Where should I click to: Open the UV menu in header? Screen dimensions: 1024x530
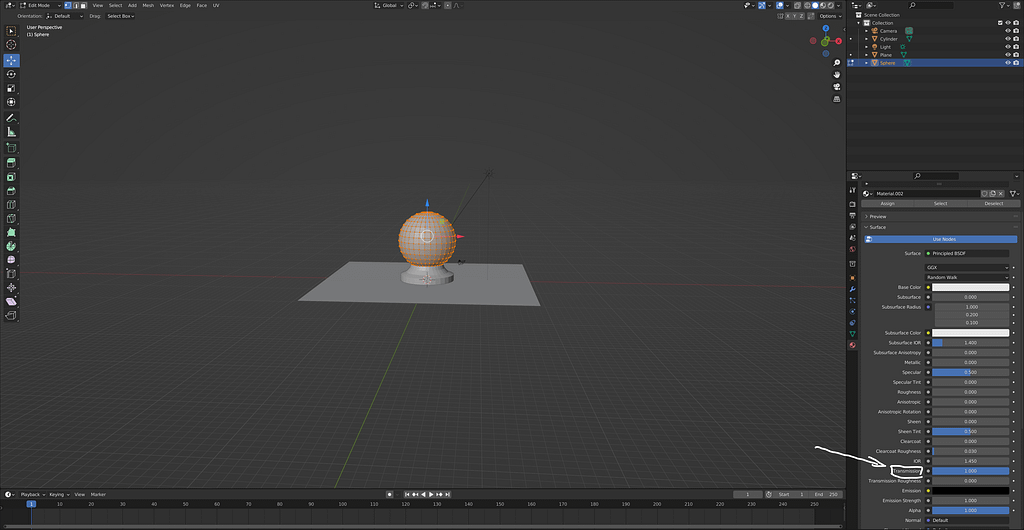click(x=215, y=5)
